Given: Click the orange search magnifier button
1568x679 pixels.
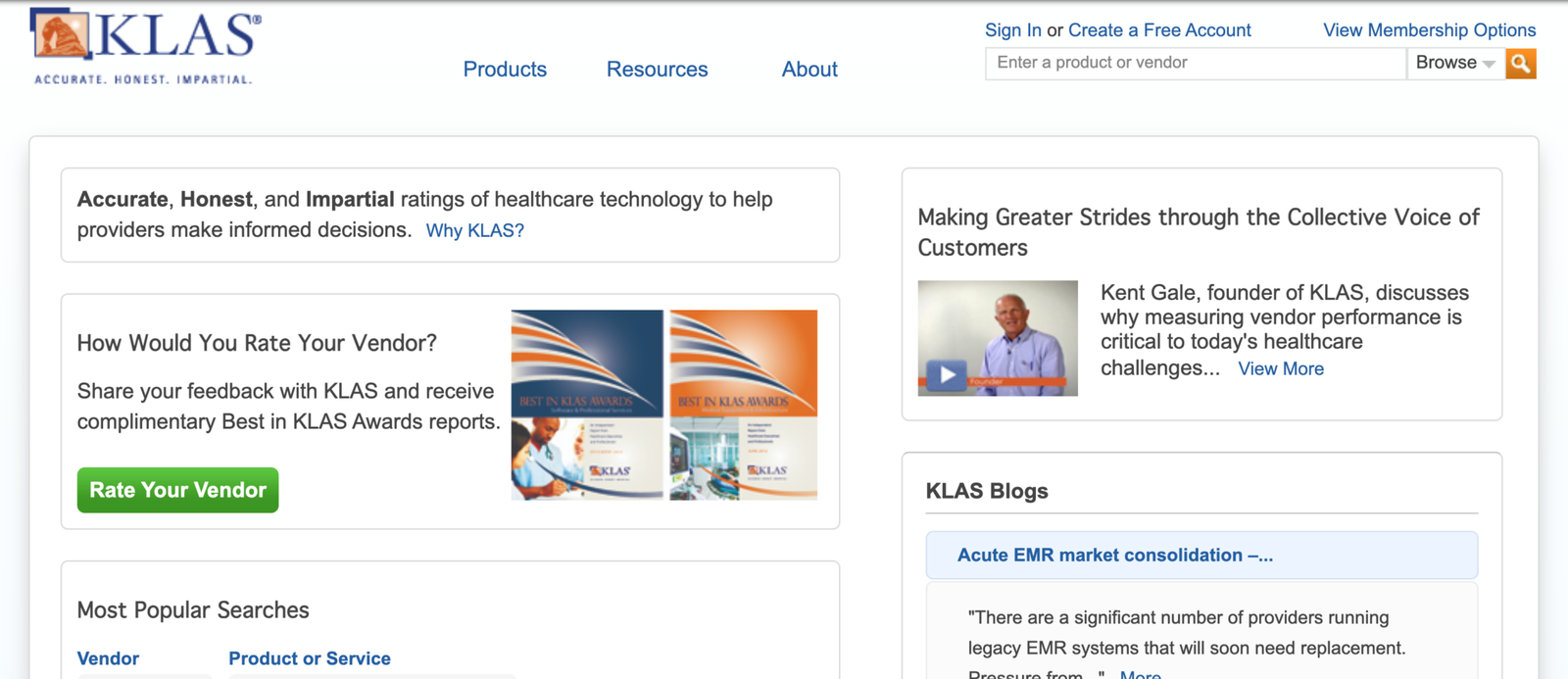Looking at the screenshot, I should pos(1521,64).
